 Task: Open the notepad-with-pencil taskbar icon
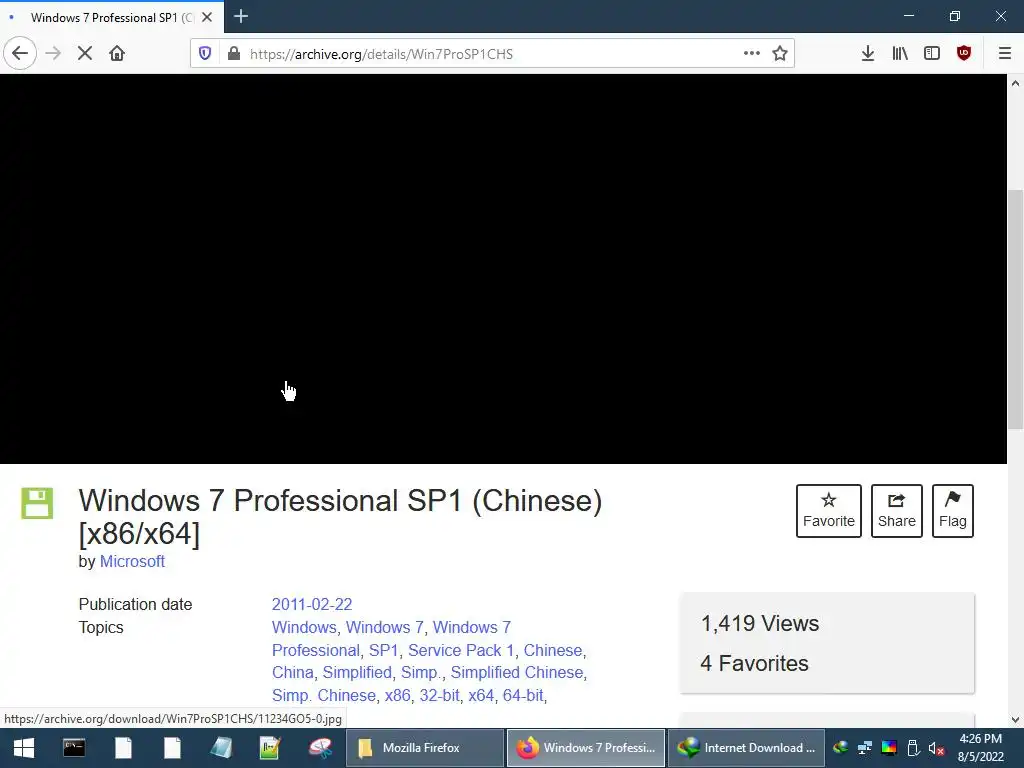click(x=269, y=748)
